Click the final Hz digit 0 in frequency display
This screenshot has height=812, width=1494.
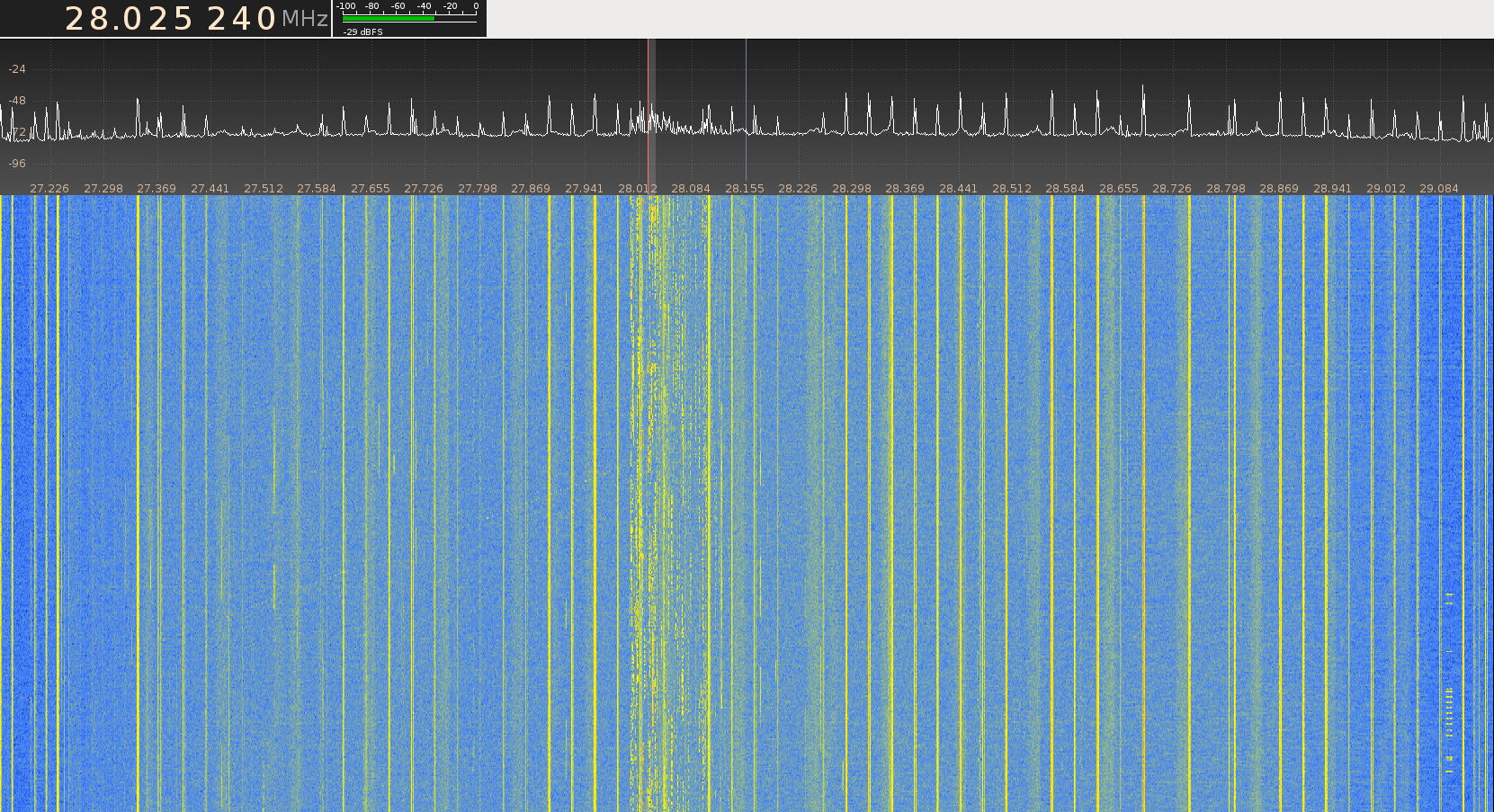[266, 19]
